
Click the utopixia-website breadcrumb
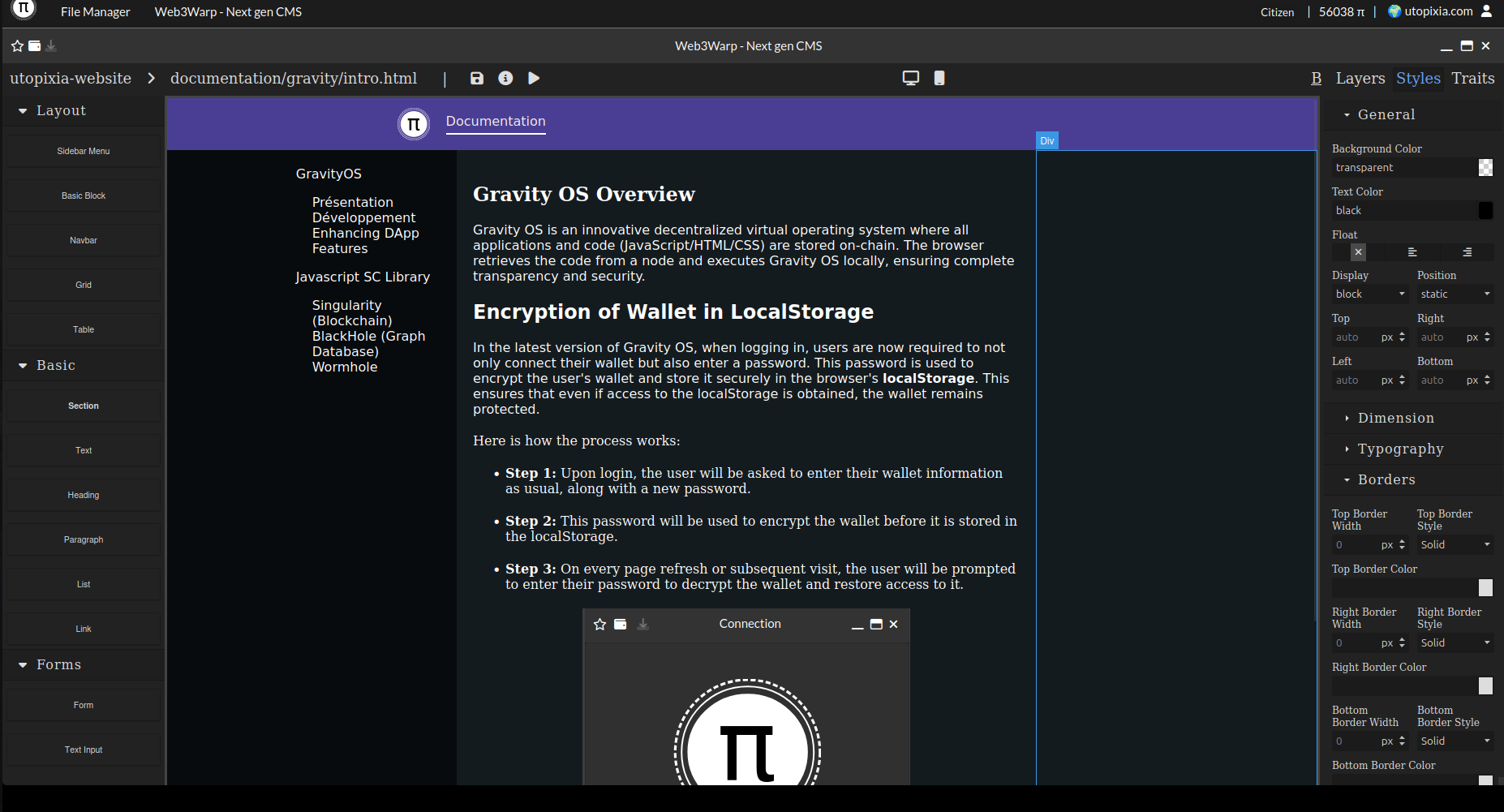coord(71,78)
